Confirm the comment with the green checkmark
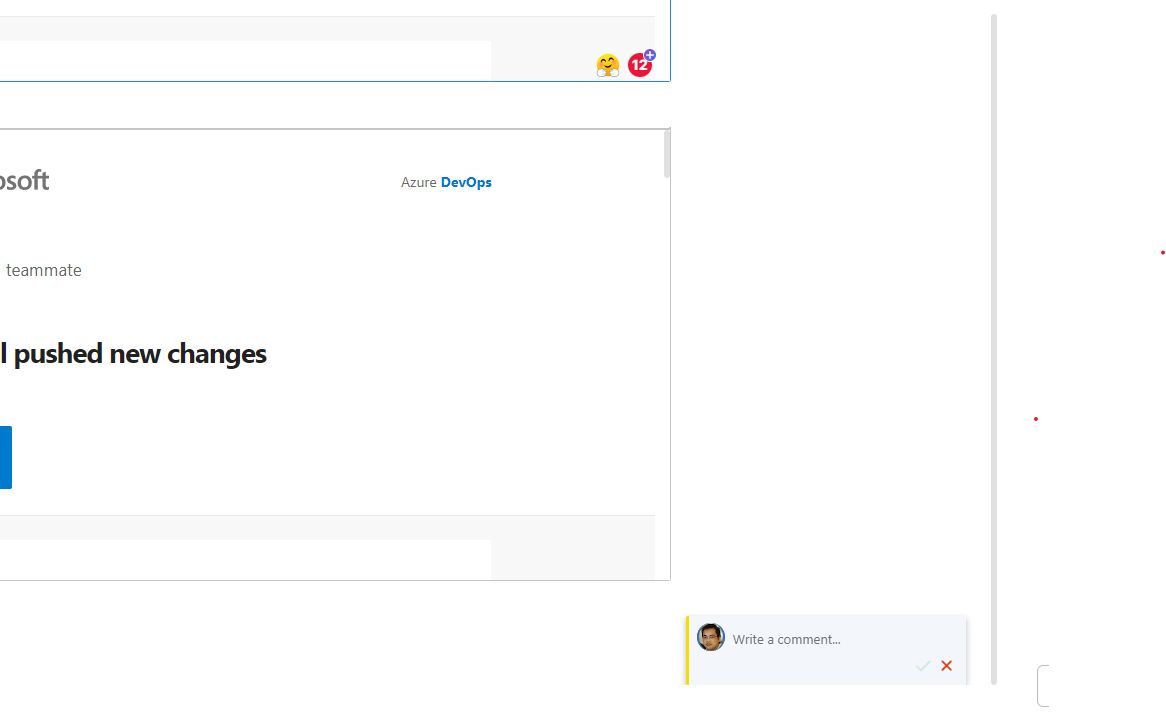 923,665
